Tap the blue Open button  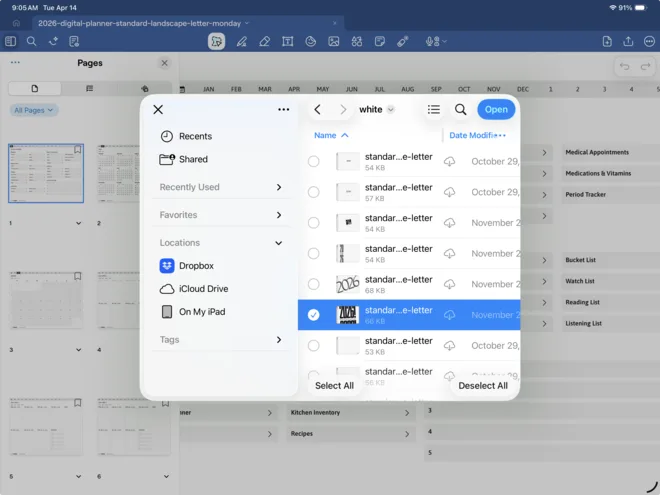496,109
